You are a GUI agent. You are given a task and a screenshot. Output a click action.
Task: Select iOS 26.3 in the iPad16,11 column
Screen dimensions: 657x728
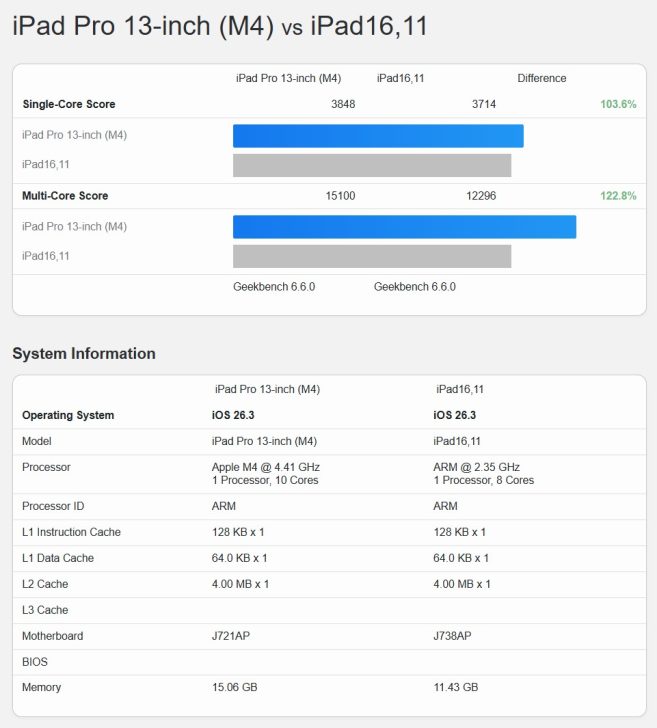pyautogui.click(x=455, y=415)
